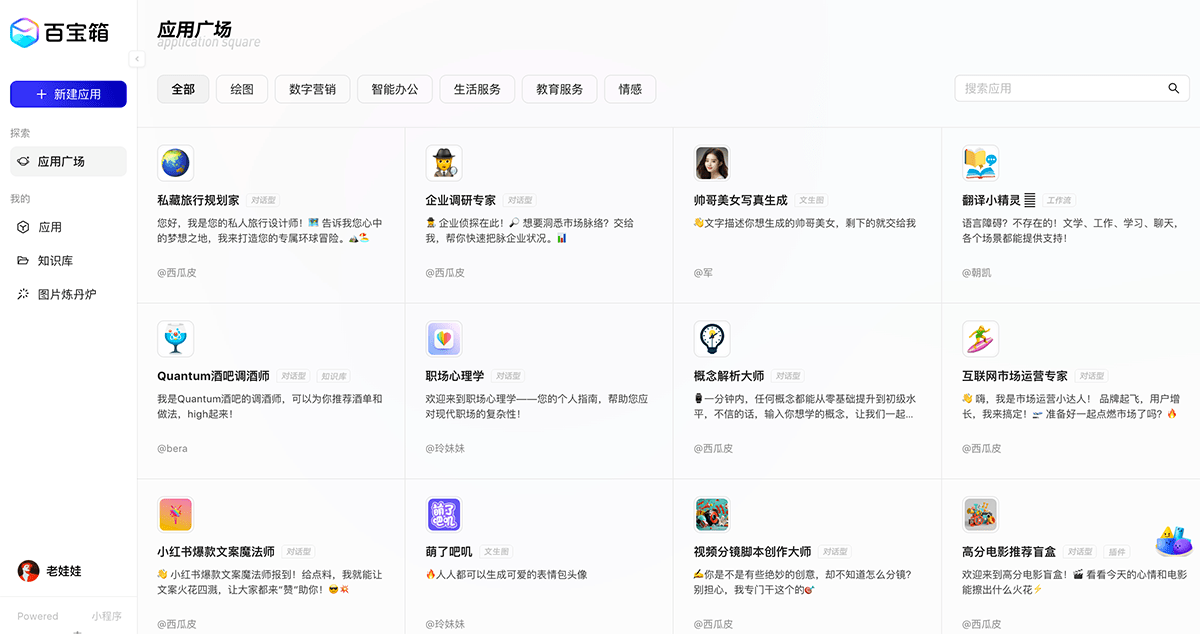Image resolution: width=1200 pixels, height=634 pixels.
Task: Open the 互联网市场运营专家 app title
Action: coord(1015,376)
